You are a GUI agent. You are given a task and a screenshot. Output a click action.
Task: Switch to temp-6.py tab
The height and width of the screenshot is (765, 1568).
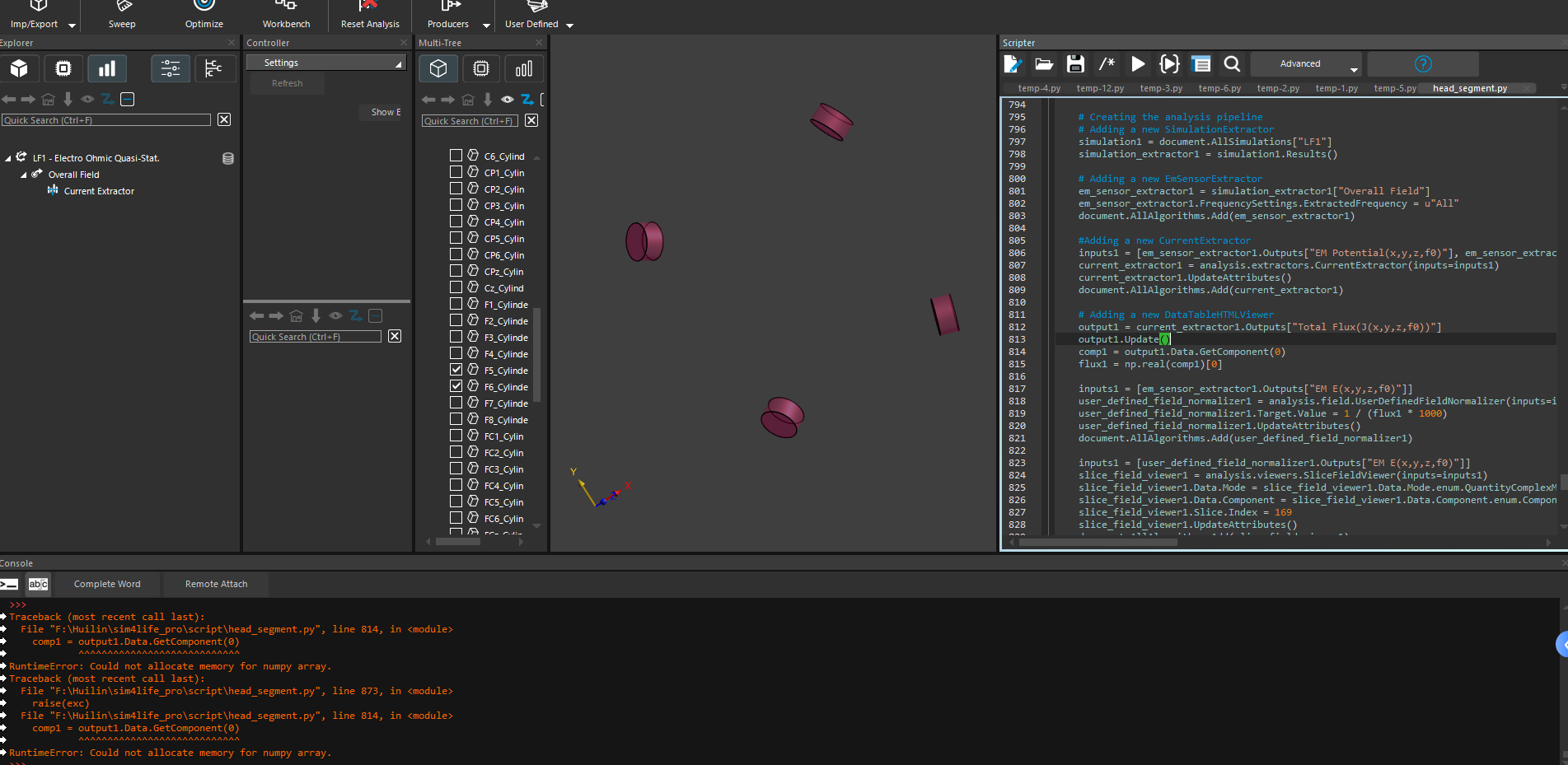click(x=1219, y=88)
